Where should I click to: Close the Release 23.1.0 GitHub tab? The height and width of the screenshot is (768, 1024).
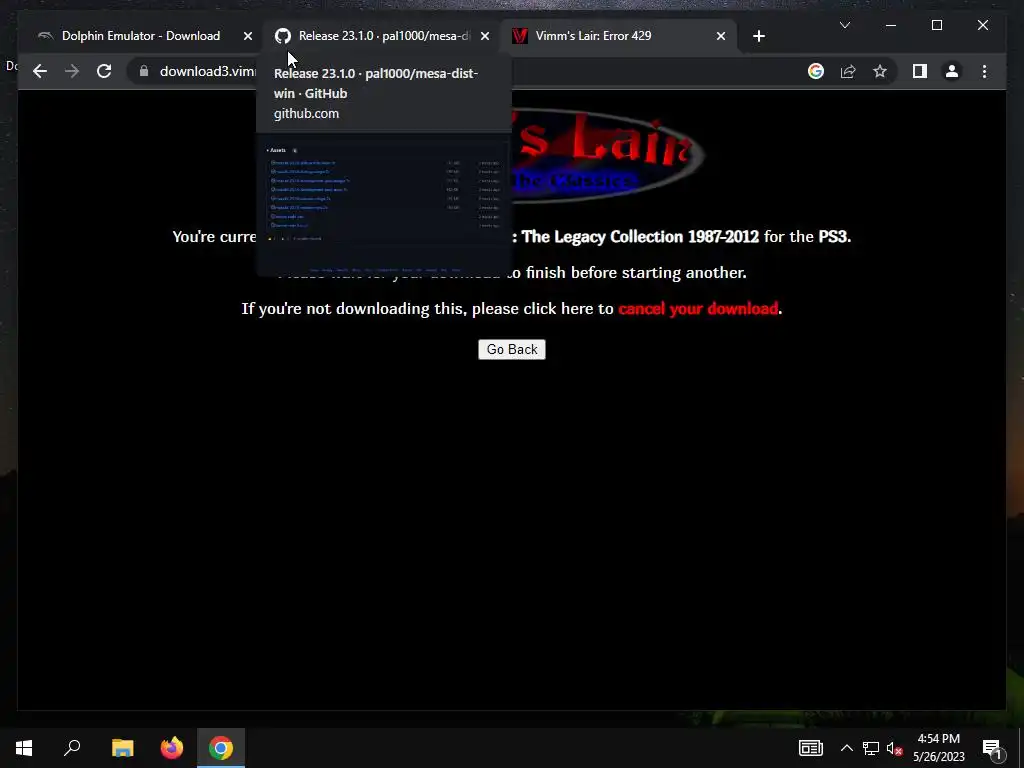coord(485,37)
